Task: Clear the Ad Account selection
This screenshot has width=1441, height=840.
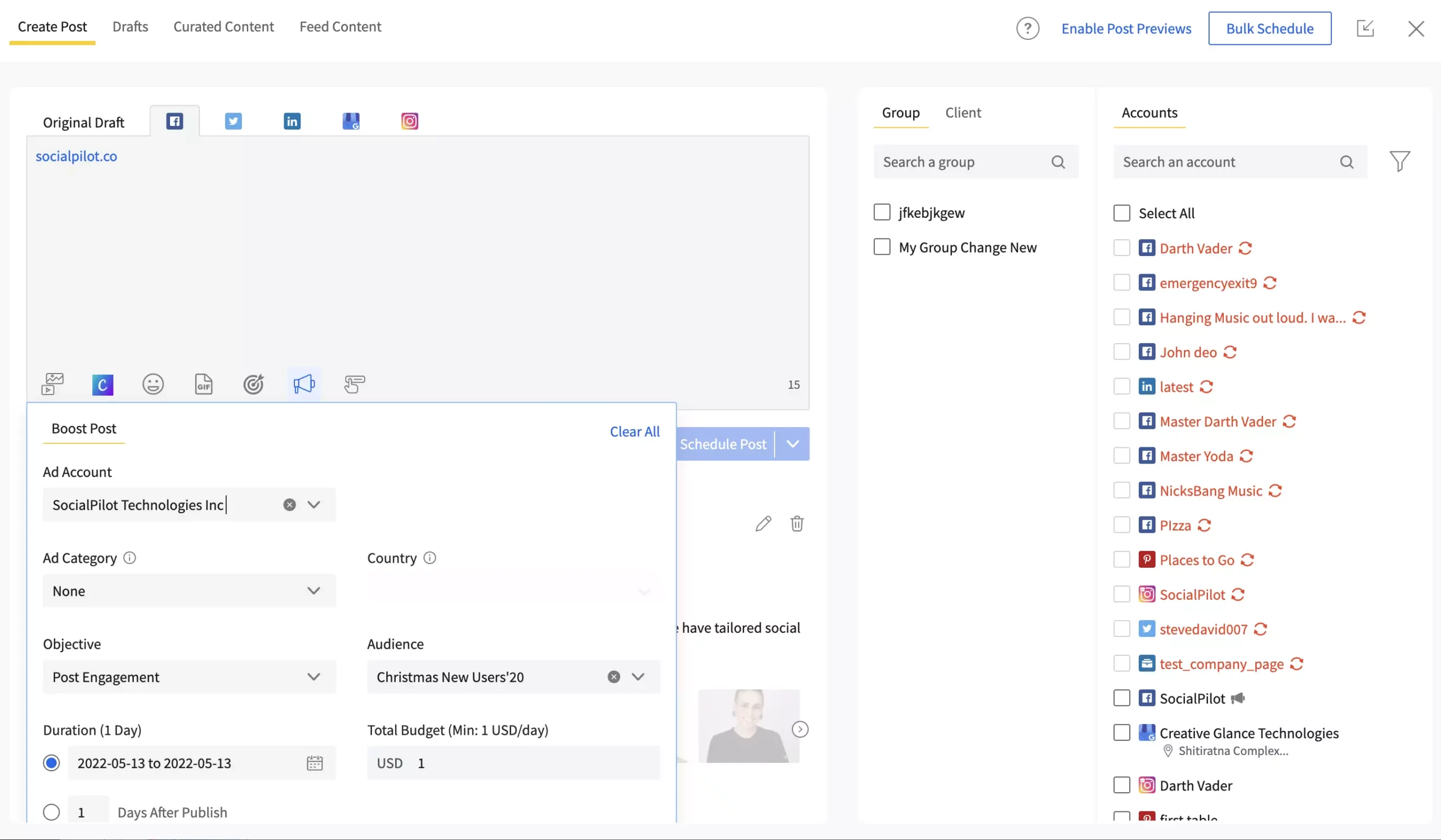Action: click(290, 505)
